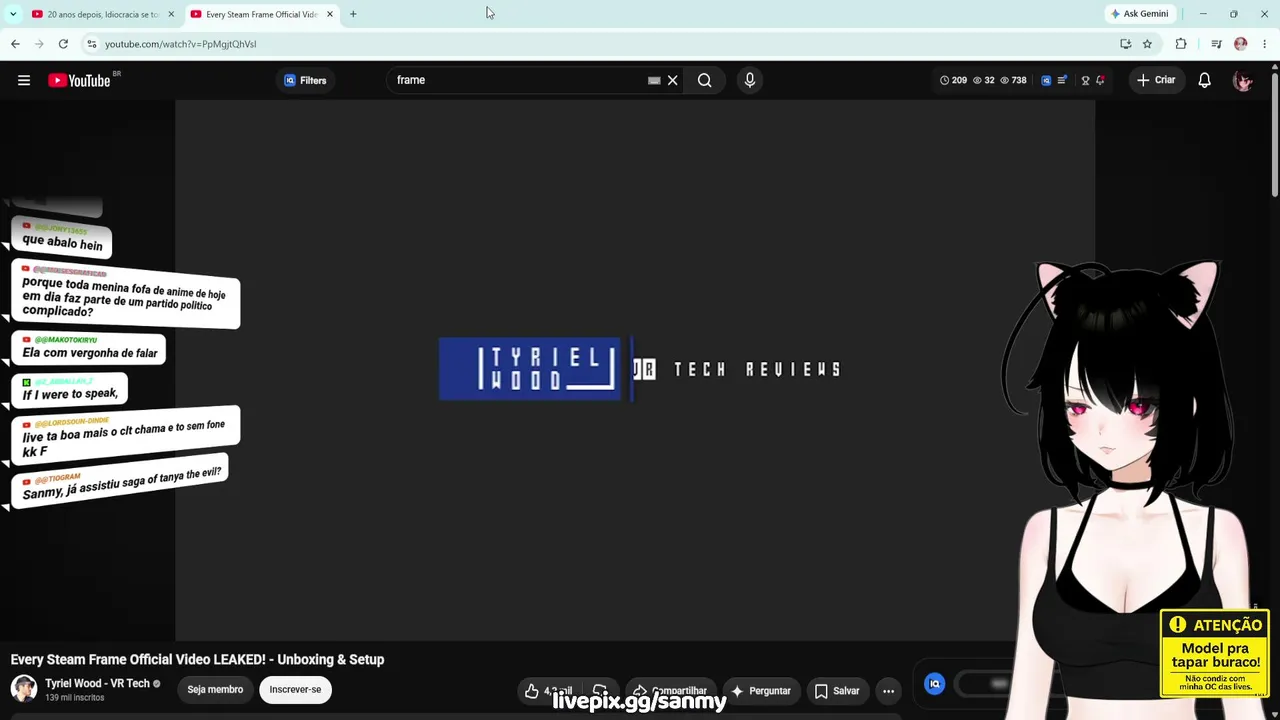This screenshot has width=1280, height=720.
Task: Open the 'Tyriel Wood - VR Tech' channel link
Action: [97, 684]
